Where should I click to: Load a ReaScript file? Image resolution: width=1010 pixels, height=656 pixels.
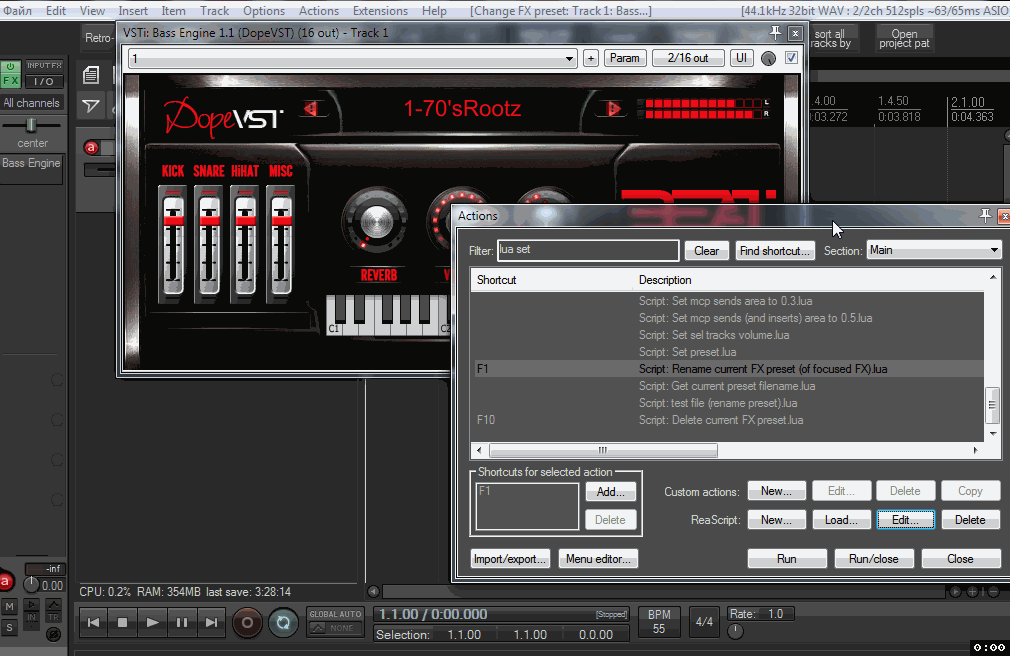click(x=841, y=520)
